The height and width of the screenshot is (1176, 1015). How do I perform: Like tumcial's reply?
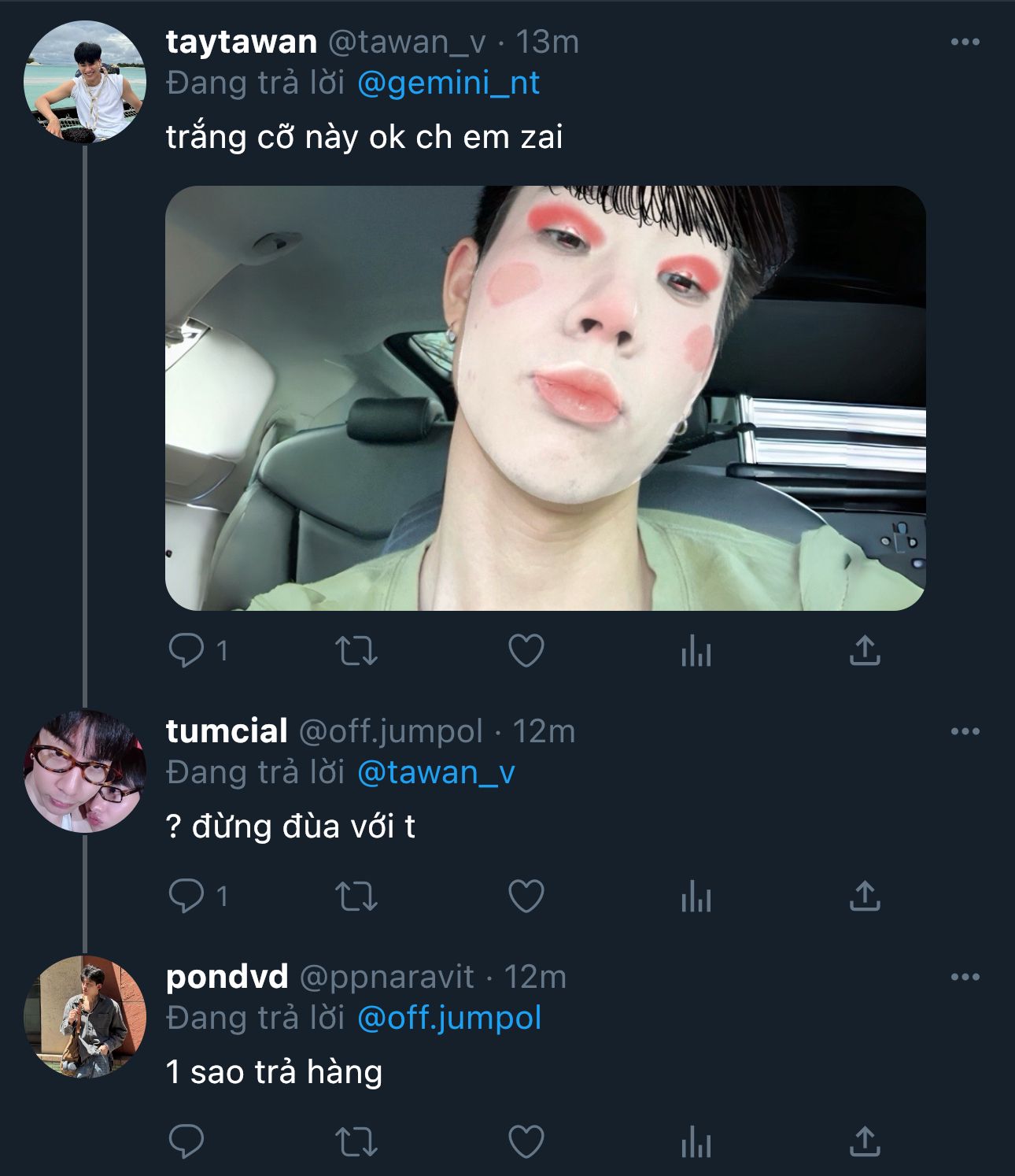coord(526,897)
